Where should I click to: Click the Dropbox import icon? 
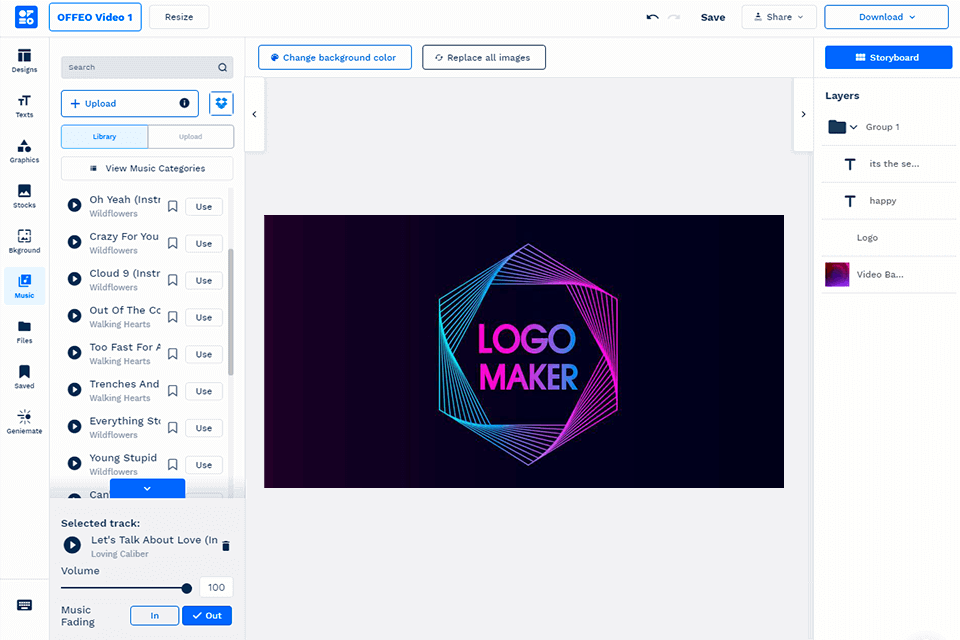221,103
